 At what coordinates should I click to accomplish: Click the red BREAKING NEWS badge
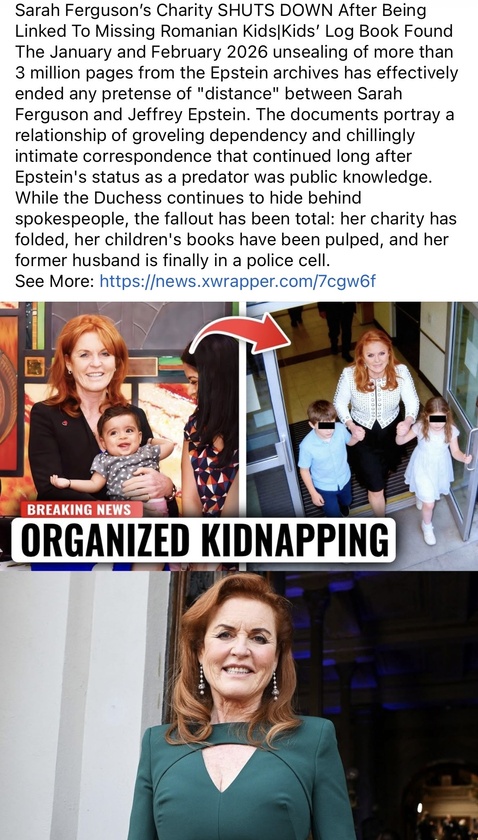(81, 509)
